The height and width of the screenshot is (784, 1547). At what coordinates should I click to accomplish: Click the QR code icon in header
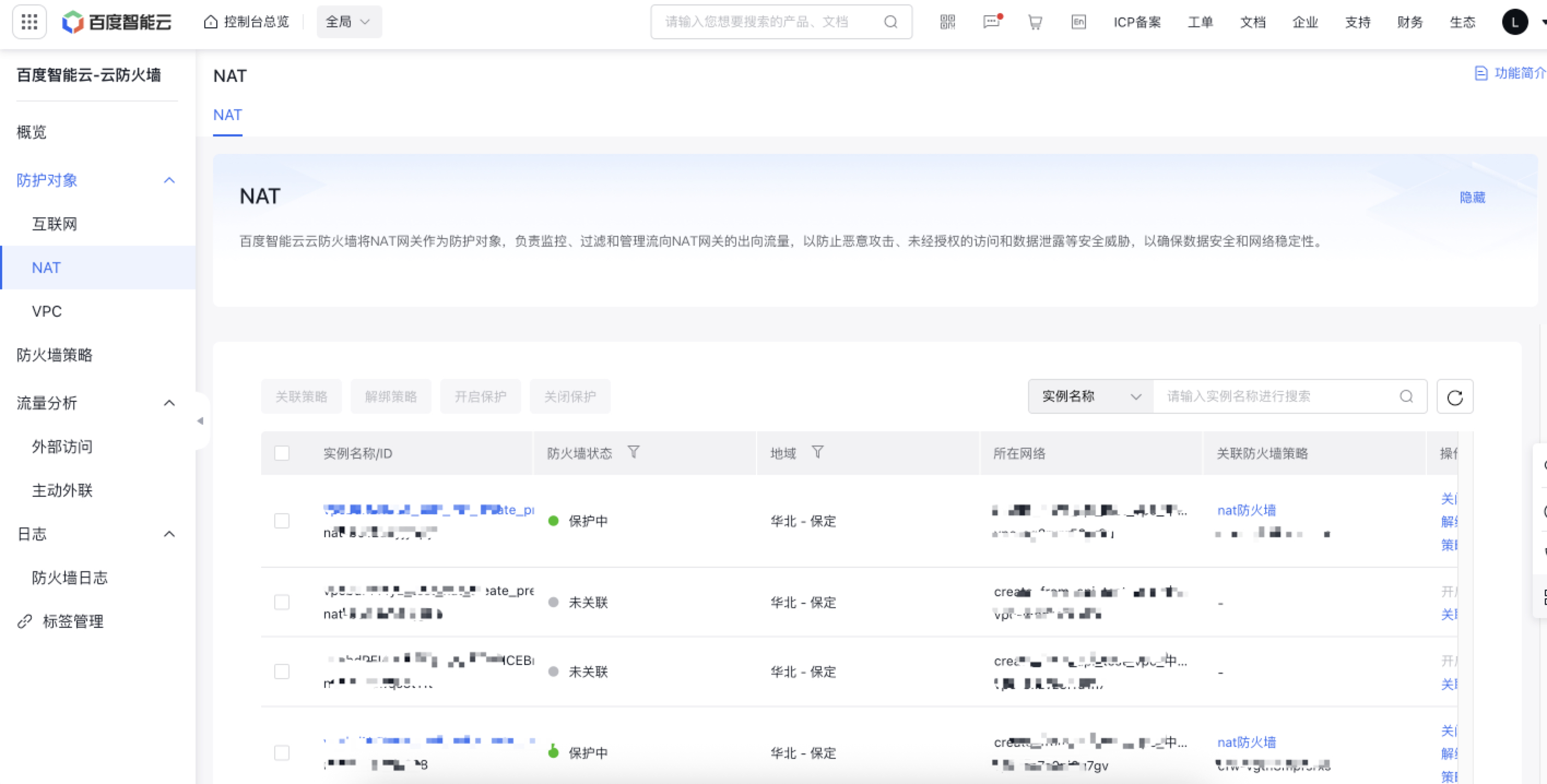(947, 22)
